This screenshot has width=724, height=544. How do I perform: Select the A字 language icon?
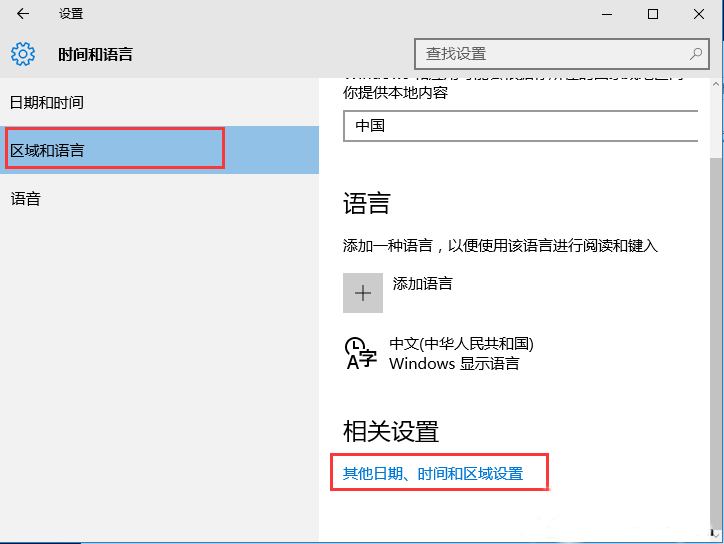[360, 353]
